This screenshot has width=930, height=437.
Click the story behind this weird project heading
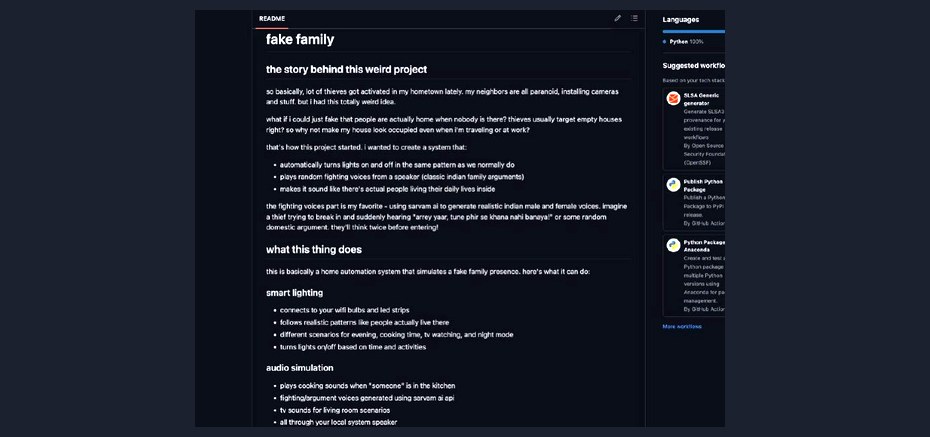tap(346, 69)
